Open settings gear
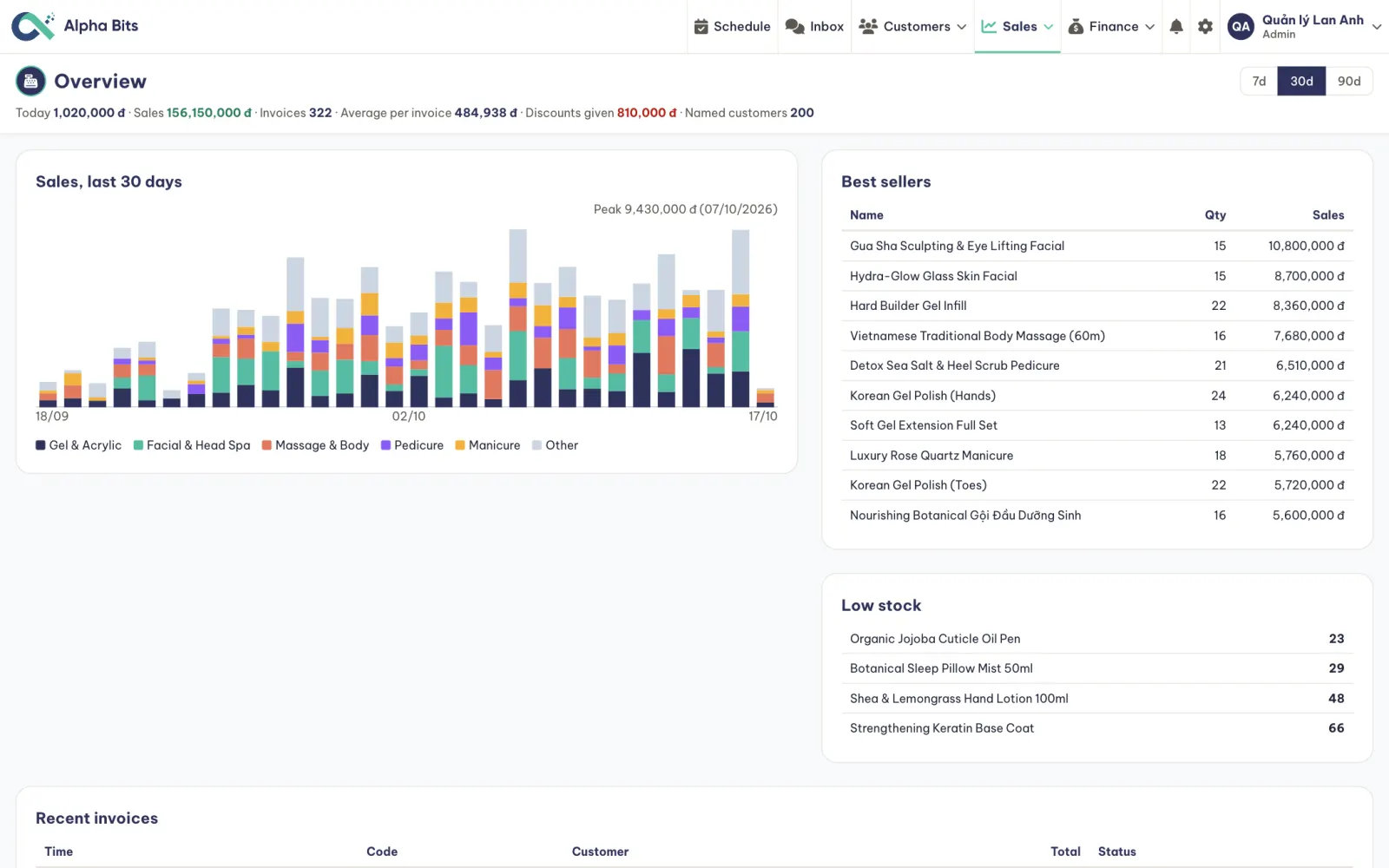Image resolution: width=1389 pixels, height=868 pixels. point(1205,27)
